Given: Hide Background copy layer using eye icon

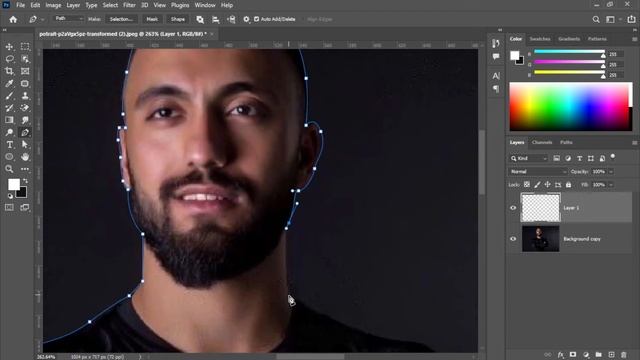Looking at the screenshot, I should [x=513, y=239].
